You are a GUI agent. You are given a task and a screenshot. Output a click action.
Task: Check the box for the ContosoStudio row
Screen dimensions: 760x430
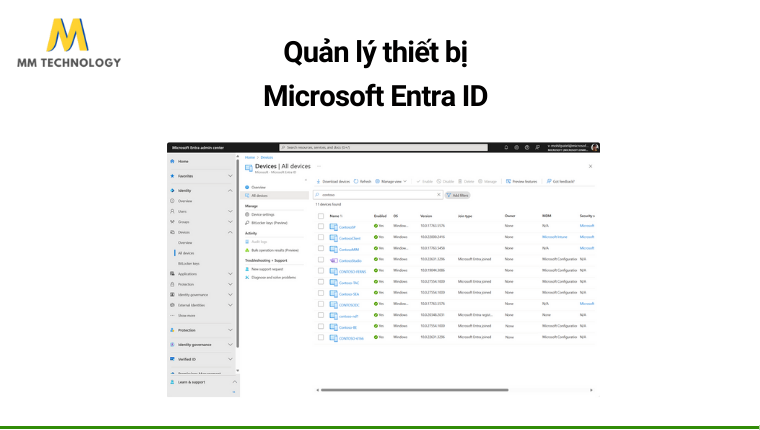[321, 260]
